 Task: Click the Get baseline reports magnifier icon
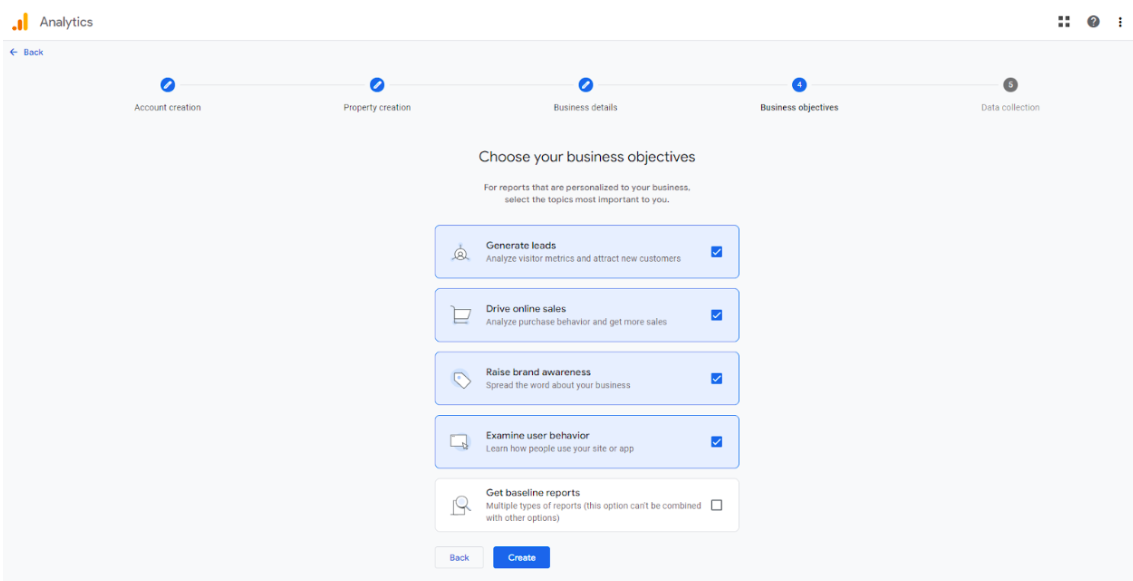pyautogui.click(x=460, y=505)
